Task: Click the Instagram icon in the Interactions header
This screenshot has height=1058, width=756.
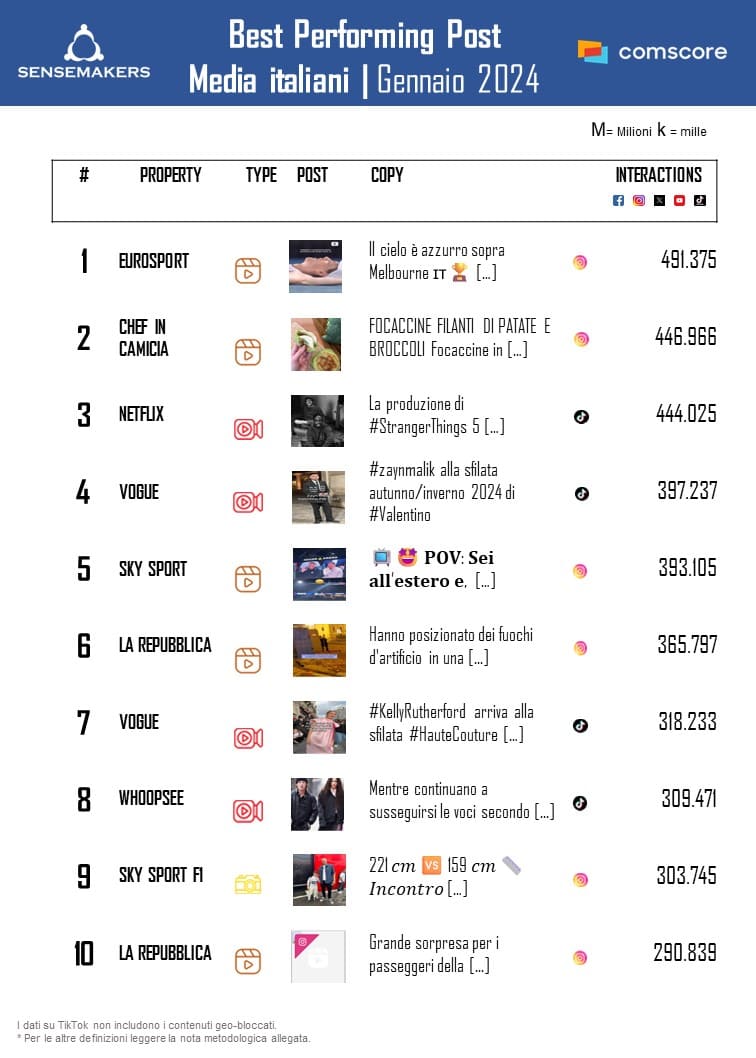Action: [639, 200]
